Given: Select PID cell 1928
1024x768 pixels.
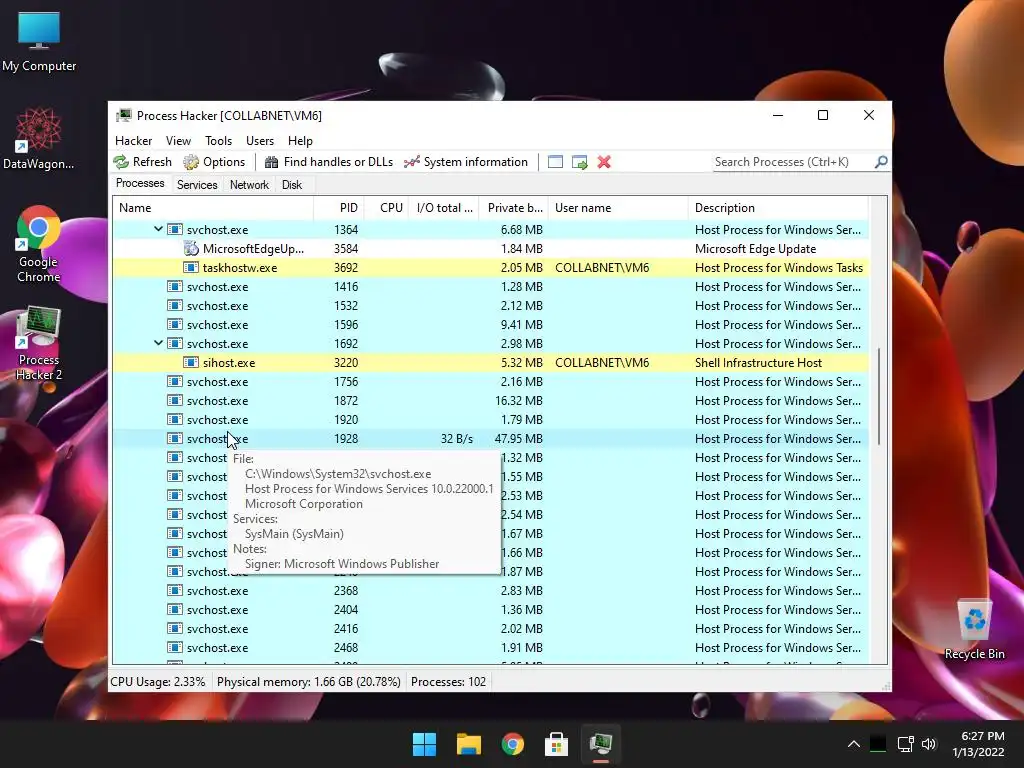Looking at the screenshot, I should [x=346, y=439].
